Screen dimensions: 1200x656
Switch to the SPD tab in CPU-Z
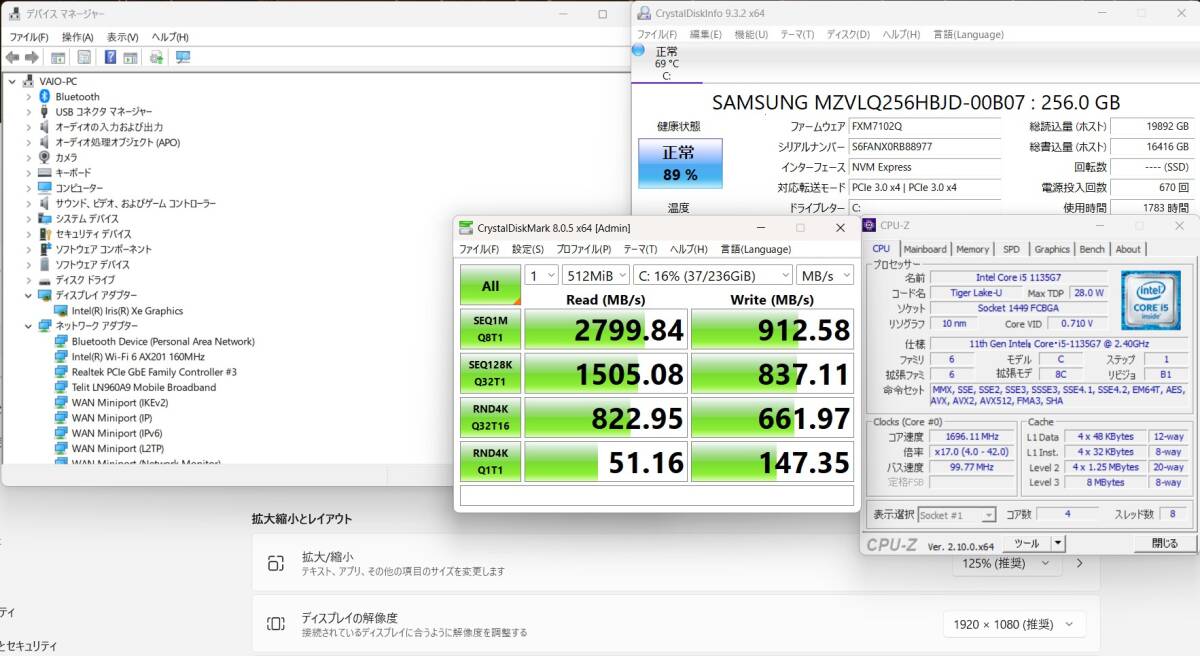click(1011, 249)
